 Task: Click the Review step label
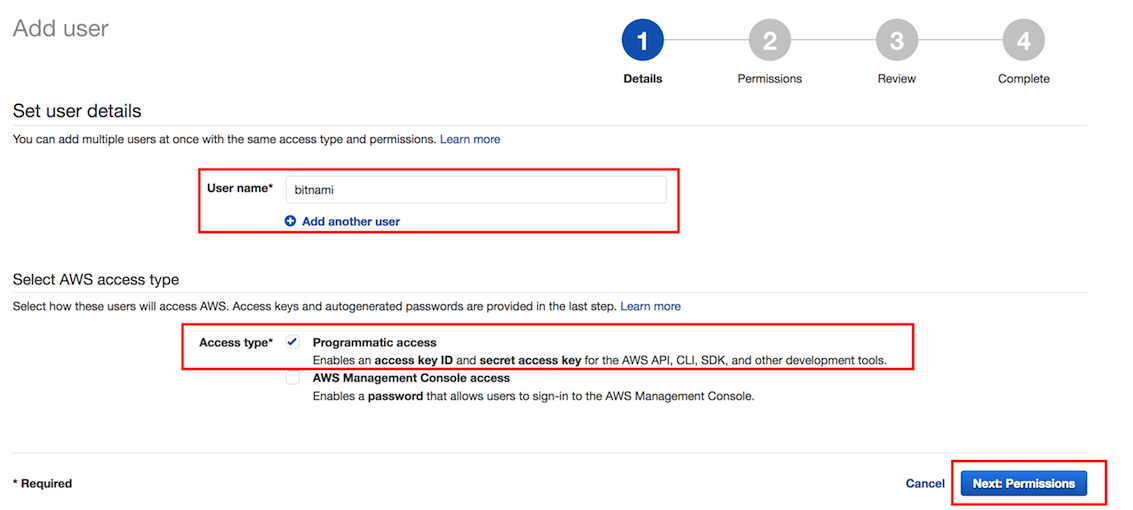point(897,79)
